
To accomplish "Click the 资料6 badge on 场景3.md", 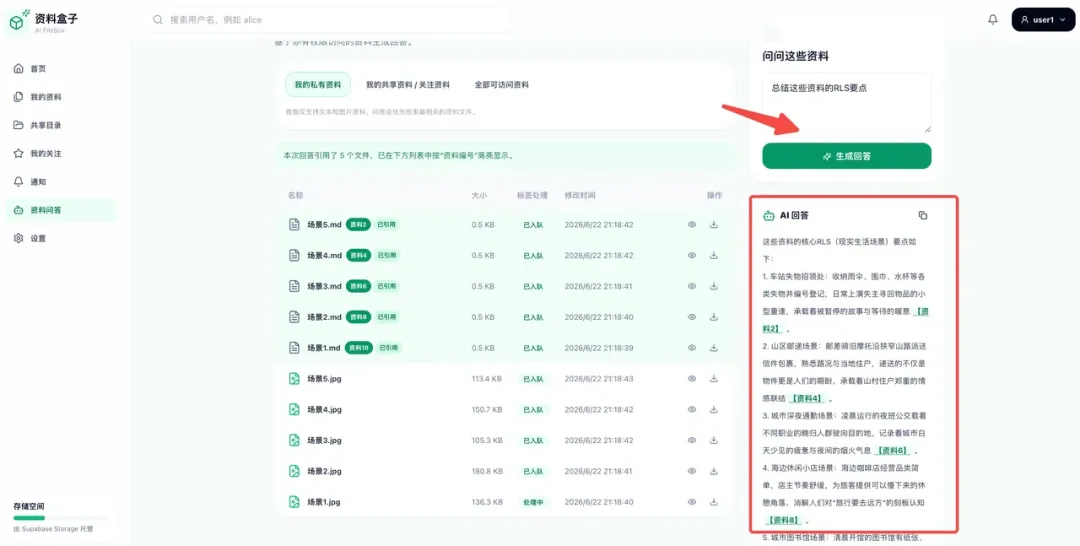I will tap(358, 286).
